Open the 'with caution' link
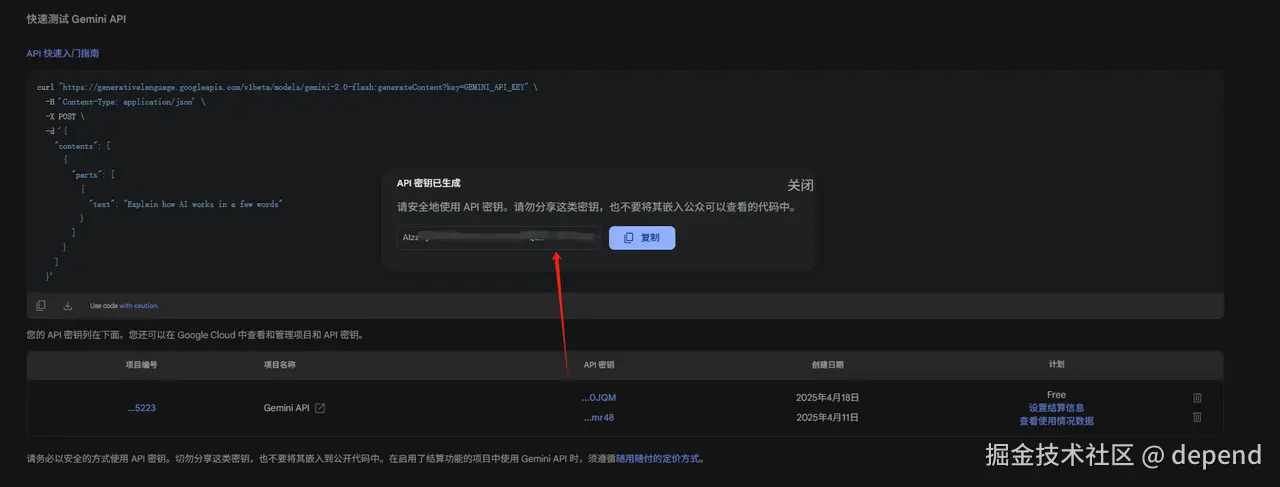This screenshot has height=487, width=1280. pyautogui.click(x=139, y=305)
